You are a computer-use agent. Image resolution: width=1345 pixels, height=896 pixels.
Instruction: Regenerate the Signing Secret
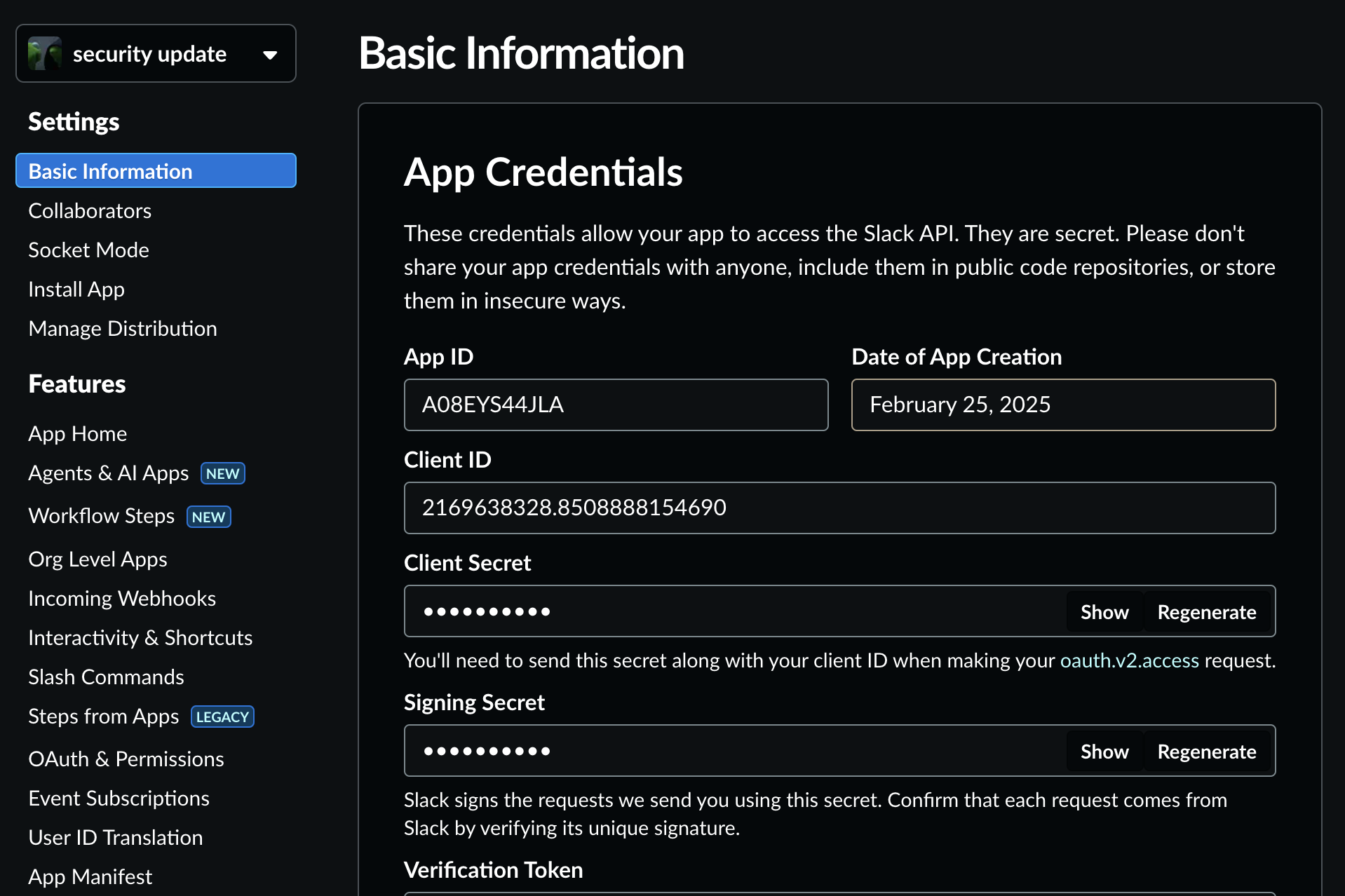pos(1207,752)
